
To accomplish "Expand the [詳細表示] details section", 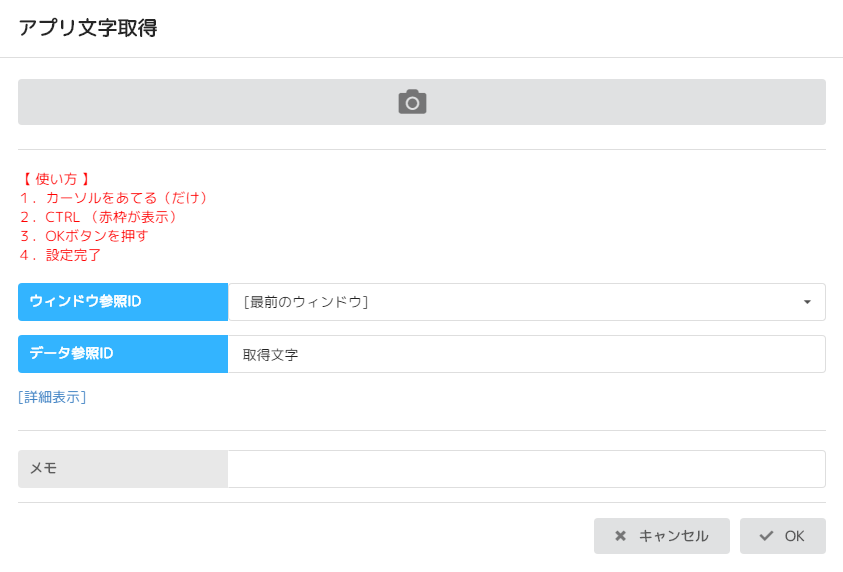I will click(52, 397).
